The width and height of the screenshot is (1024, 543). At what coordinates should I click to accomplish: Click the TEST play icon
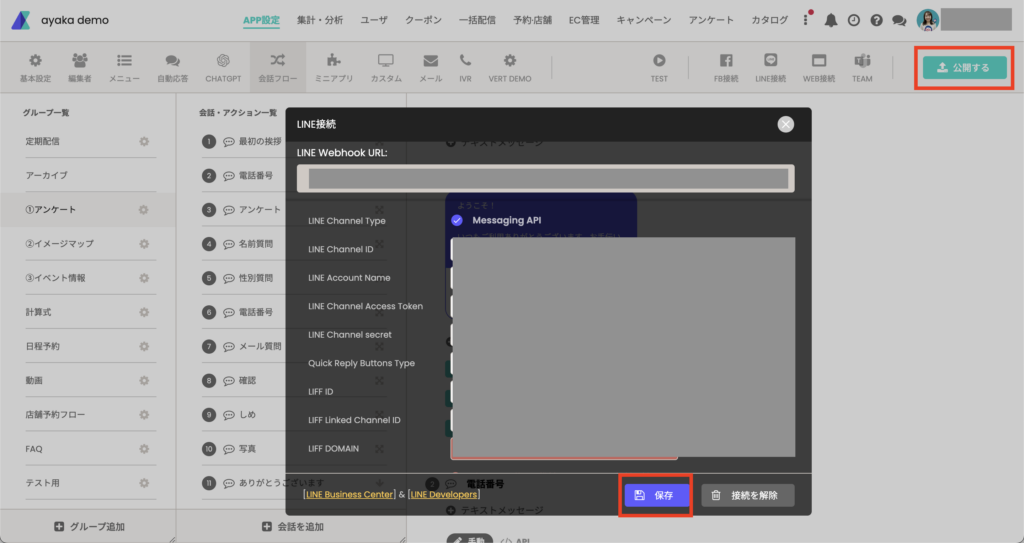[x=659, y=61]
